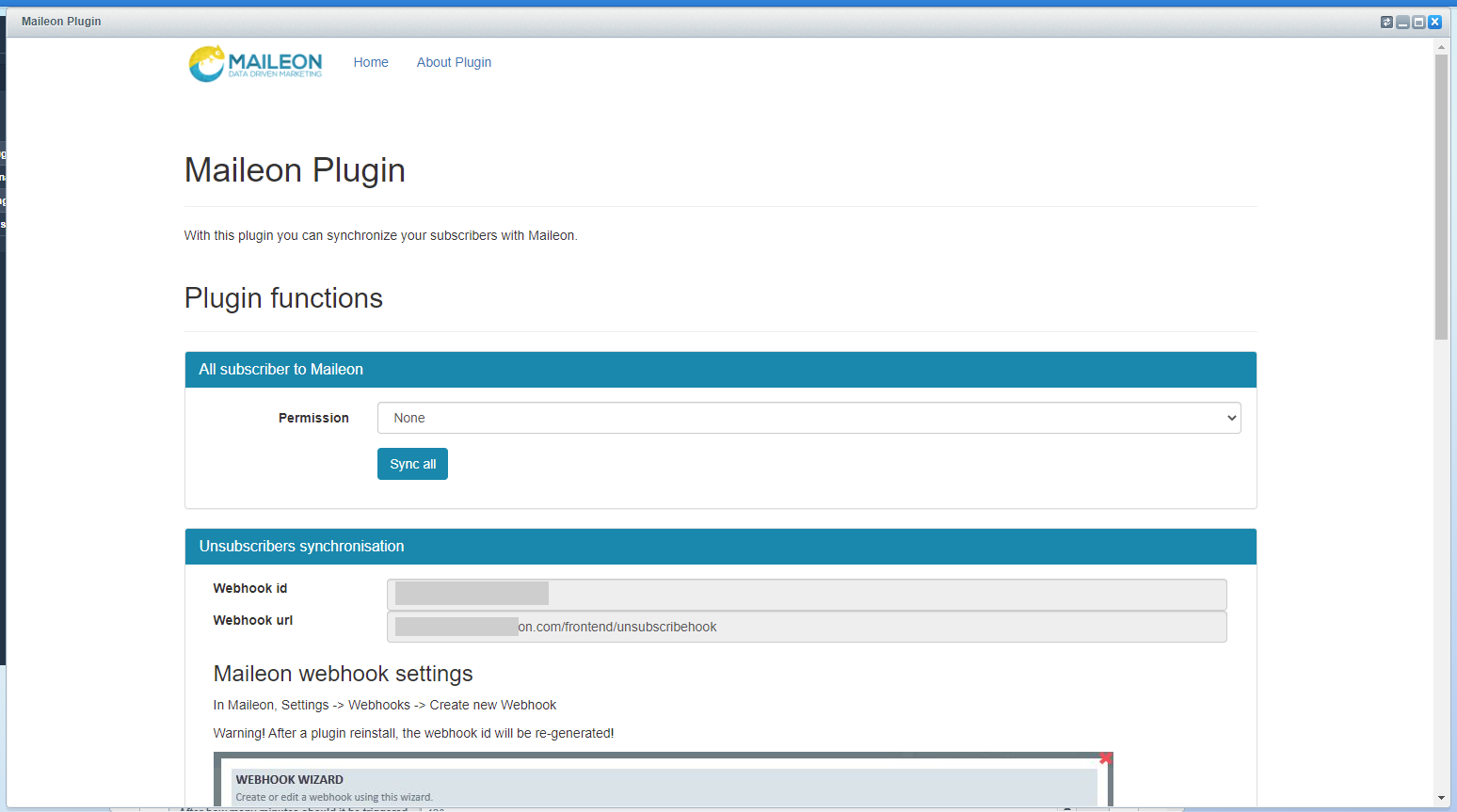
Task: Open the About Plugin nav link
Action: (454, 62)
